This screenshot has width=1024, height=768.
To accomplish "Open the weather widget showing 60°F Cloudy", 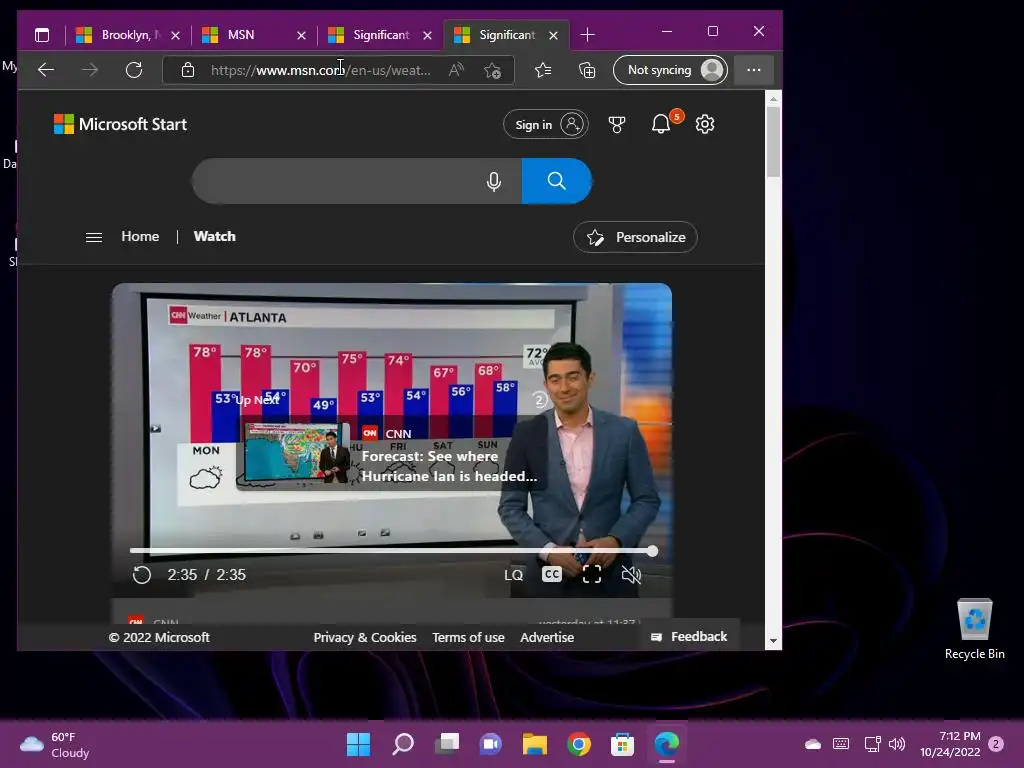I will pos(55,744).
